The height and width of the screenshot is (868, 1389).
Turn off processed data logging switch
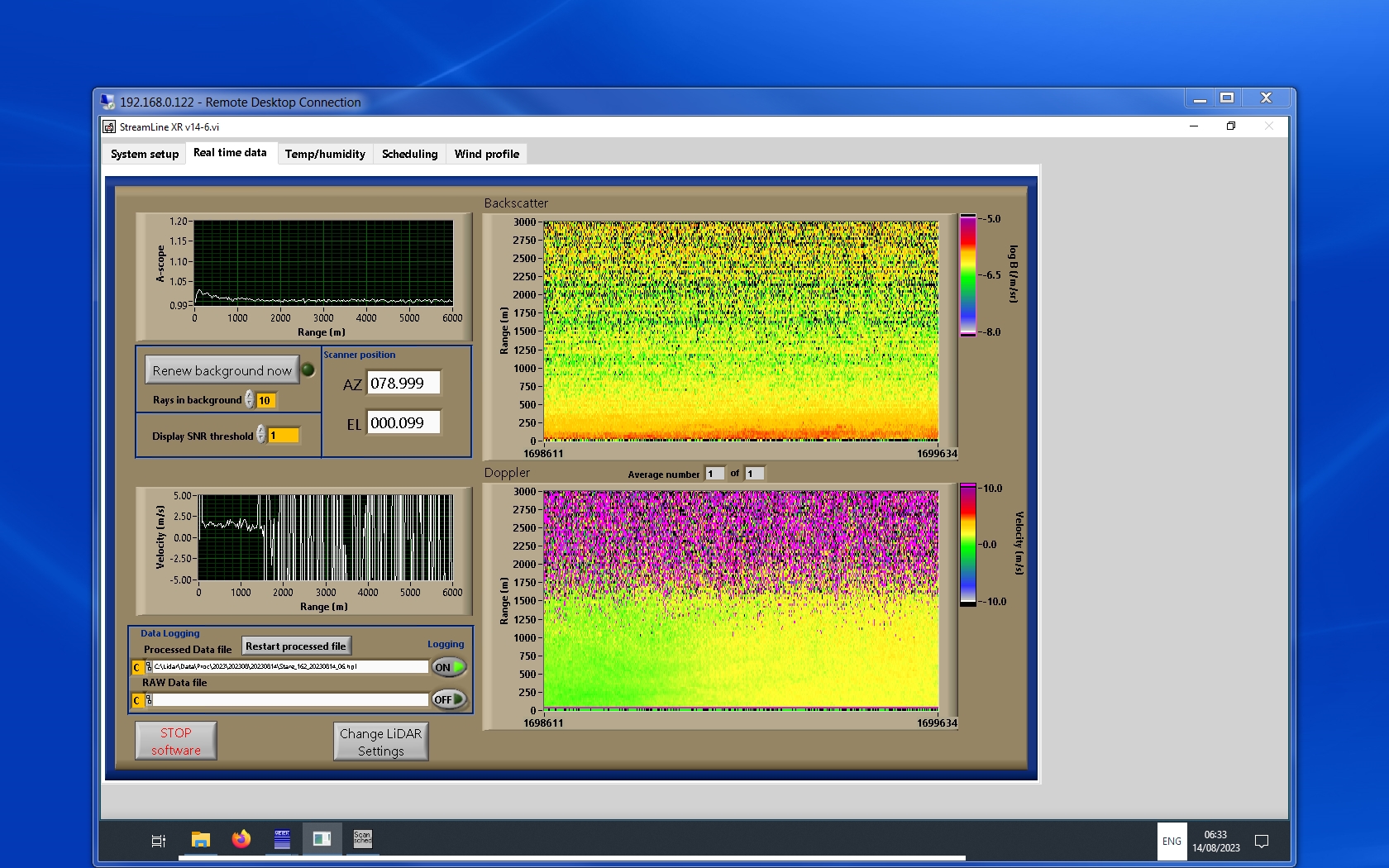449,667
